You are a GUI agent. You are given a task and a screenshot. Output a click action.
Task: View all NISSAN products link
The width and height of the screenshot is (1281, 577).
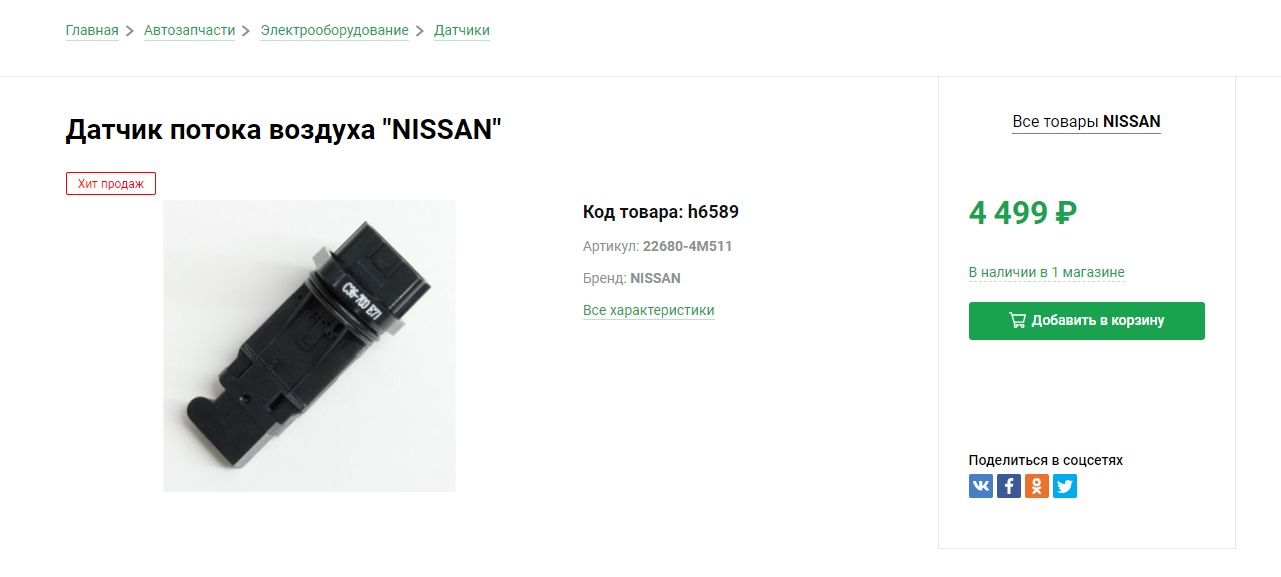pos(1086,122)
